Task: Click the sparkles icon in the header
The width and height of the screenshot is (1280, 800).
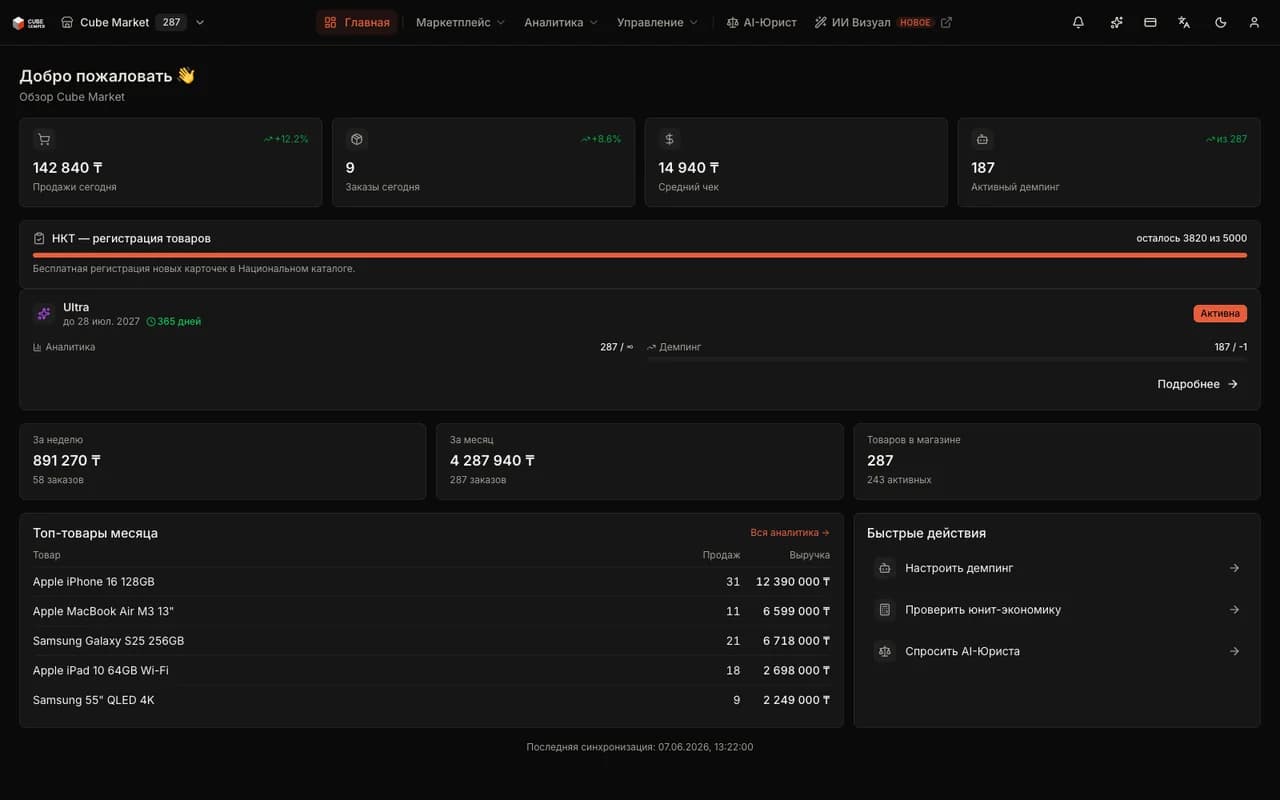Action: coord(1116,22)
